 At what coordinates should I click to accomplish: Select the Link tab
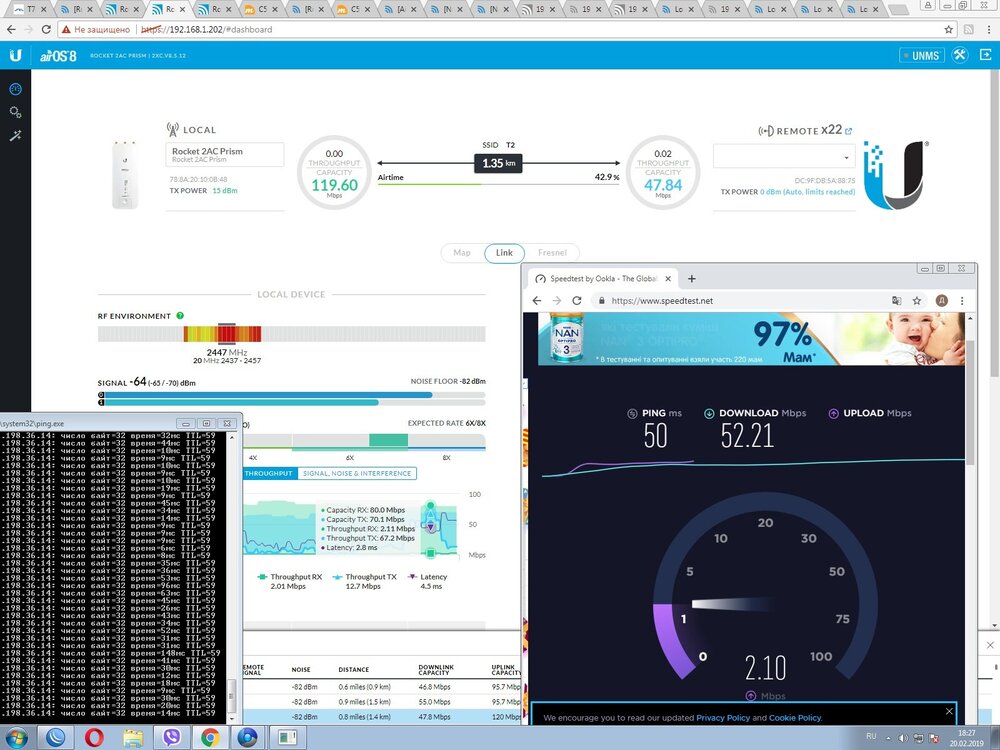pyautogui.click(x=504, y=253)
